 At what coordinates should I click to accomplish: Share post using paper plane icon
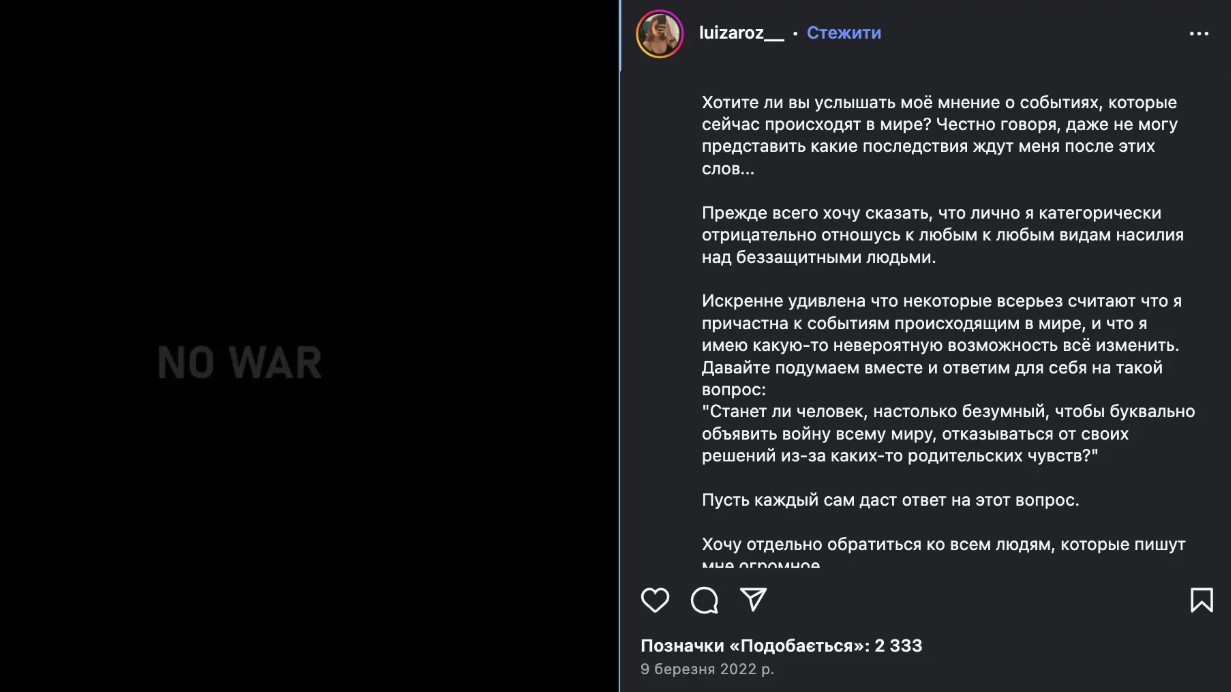coord(753,599)
